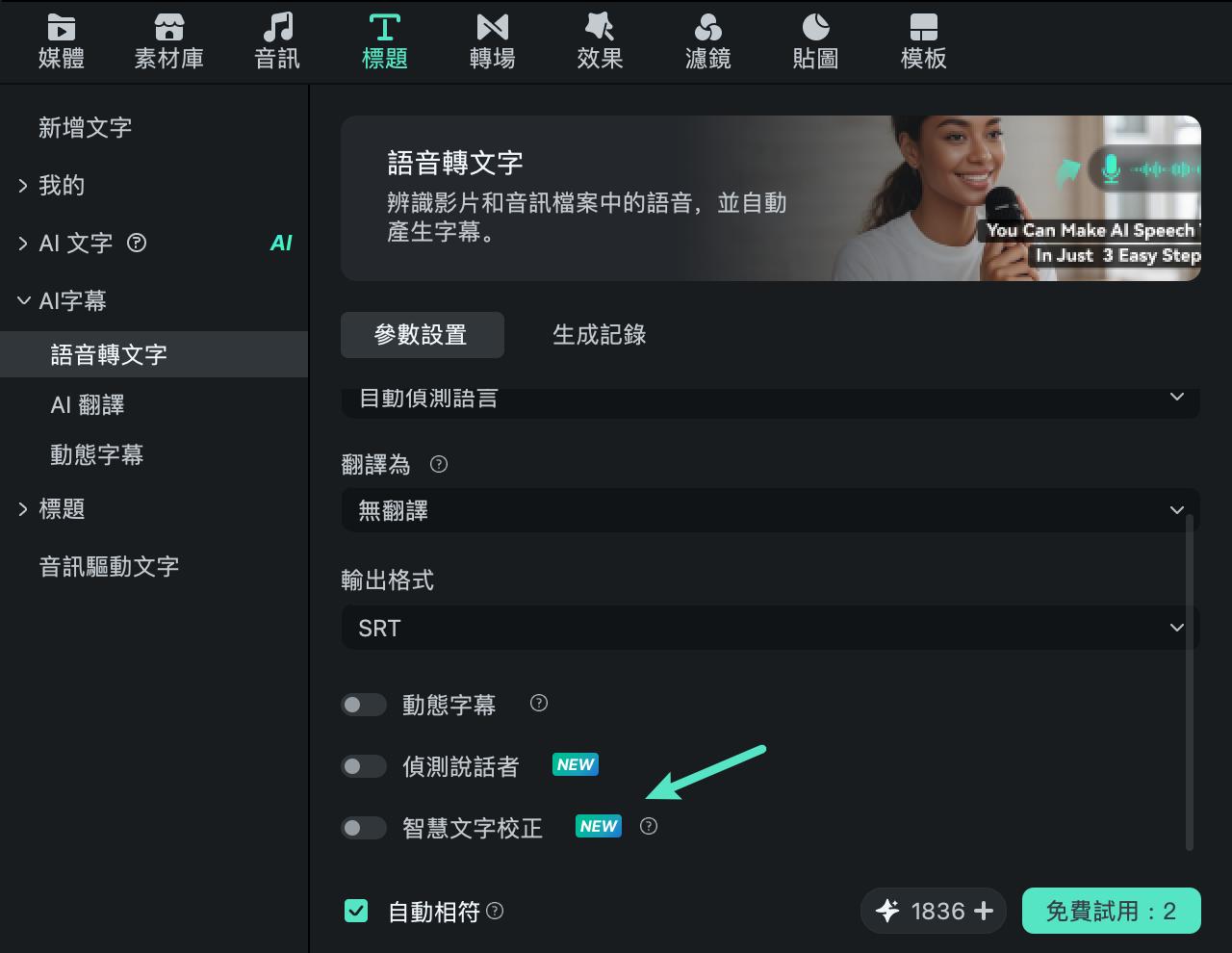Click help icon beside 動態字幕 toggle
Image resolution: width=1232 pixels, height=953 pixels.
pos(539,703)
